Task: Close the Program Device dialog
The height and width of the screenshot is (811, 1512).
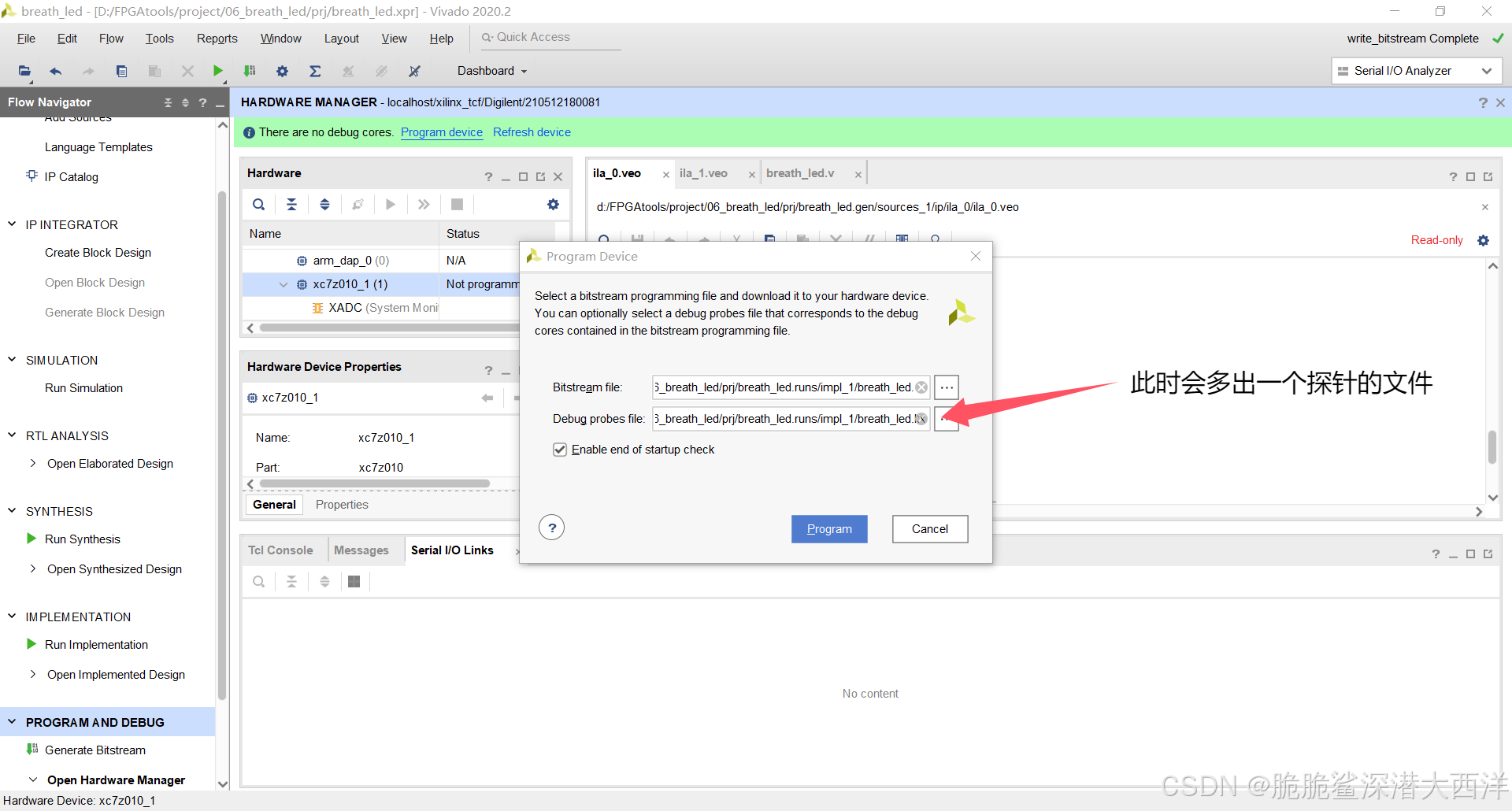Action: (x=976, y=257)
